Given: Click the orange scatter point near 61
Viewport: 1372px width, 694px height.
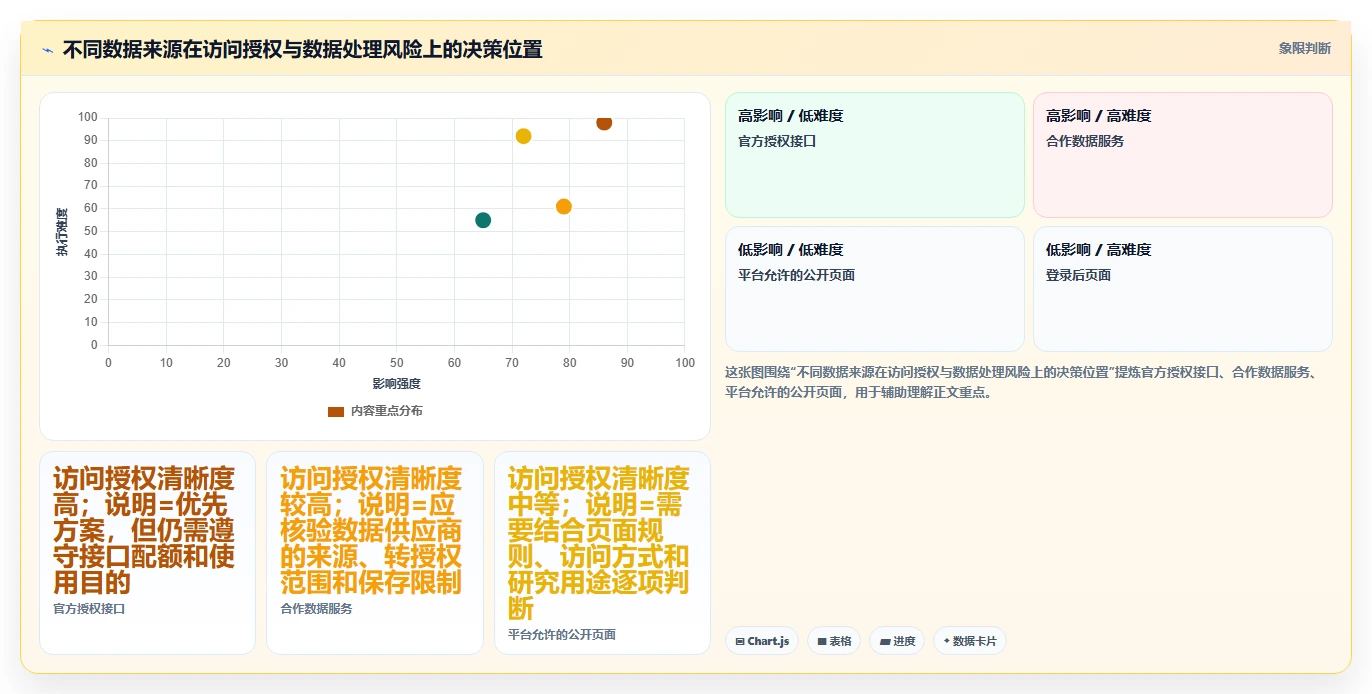Looking at the screenshot, I should point(564,207).
